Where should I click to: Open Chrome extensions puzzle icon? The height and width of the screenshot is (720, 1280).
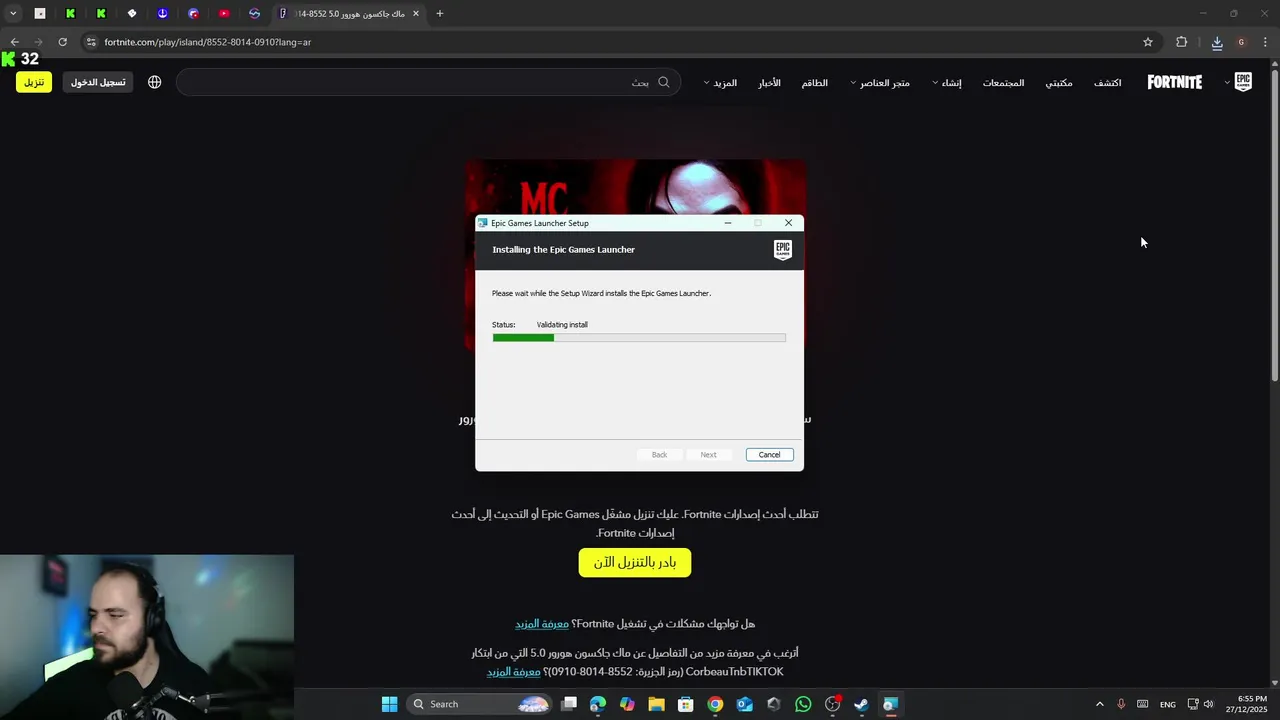[x=1181, y=42]
